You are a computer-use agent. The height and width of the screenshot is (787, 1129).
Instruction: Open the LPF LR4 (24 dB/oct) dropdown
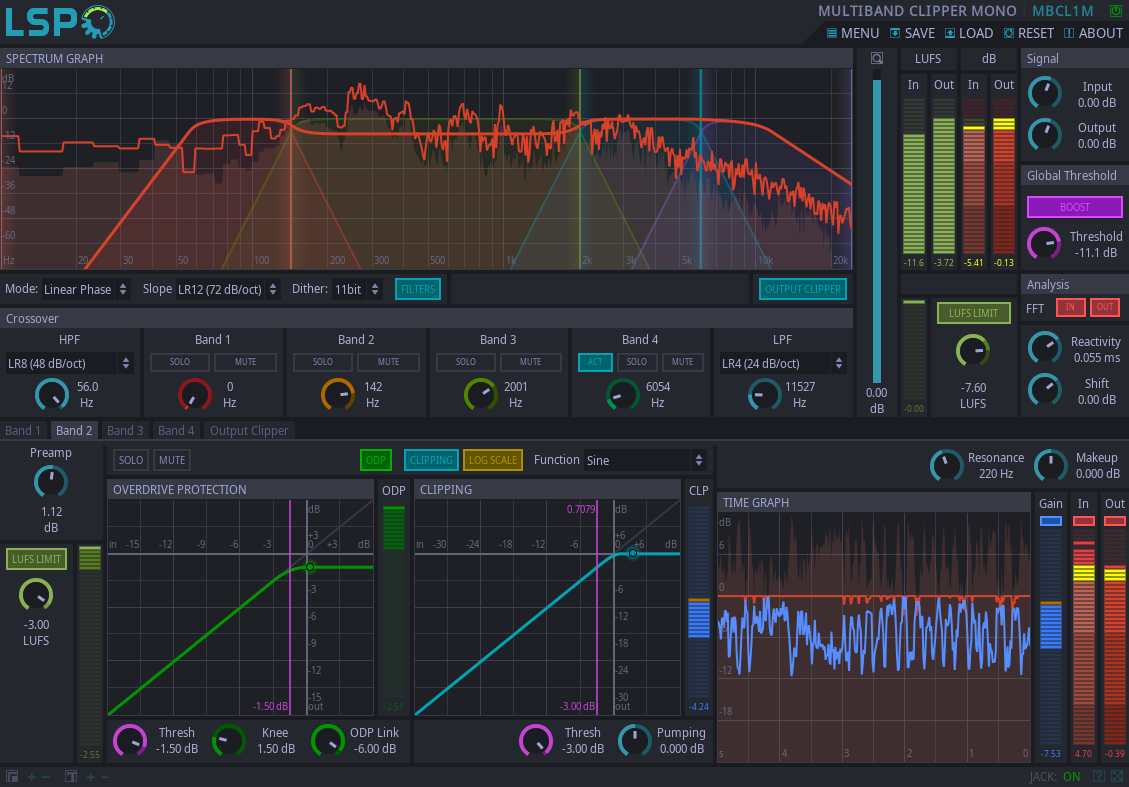click(783, 363)
